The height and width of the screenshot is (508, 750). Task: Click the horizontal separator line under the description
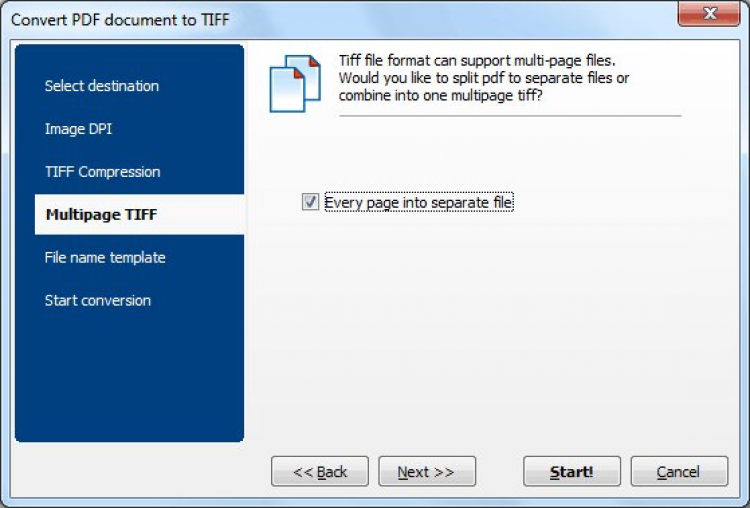510,116
